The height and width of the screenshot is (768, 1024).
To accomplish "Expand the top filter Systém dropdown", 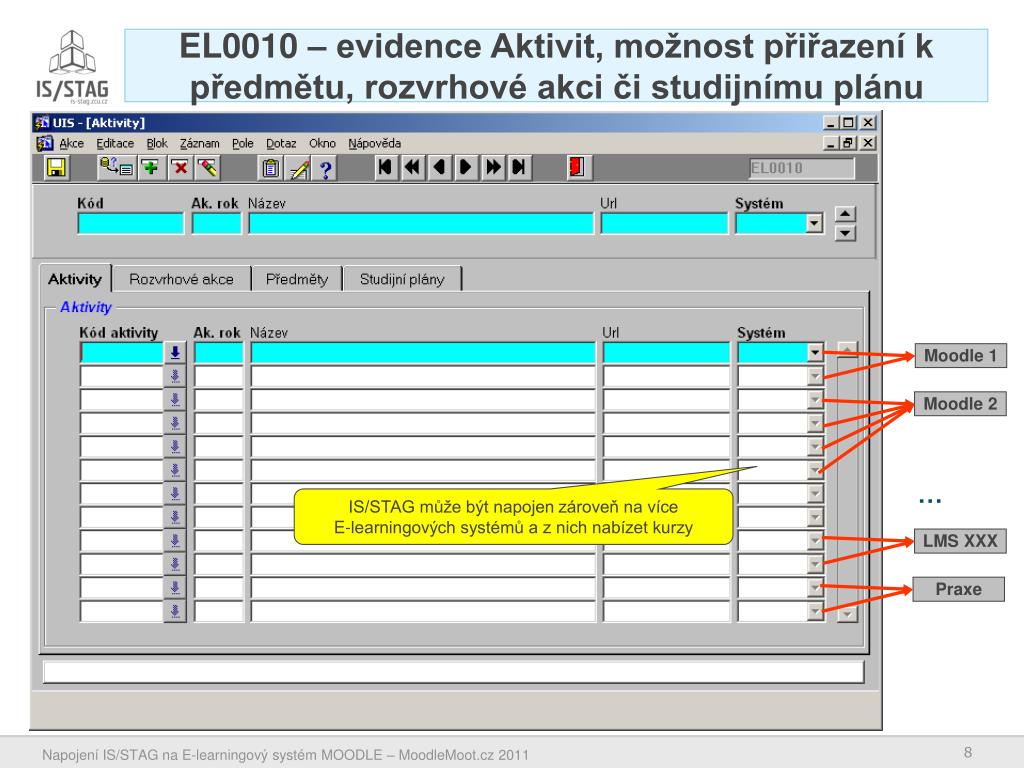I will click(814, 223).
